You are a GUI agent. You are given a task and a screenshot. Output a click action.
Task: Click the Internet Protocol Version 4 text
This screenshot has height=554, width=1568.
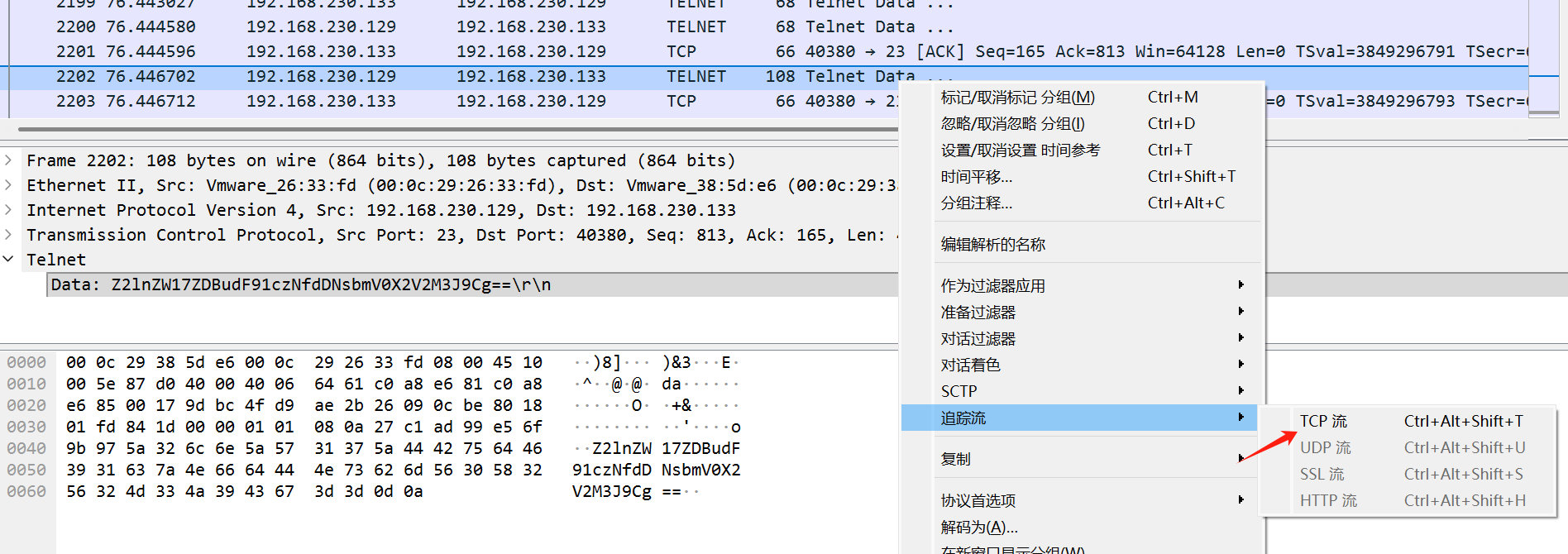pyautogui.click(x=380, y=210)
